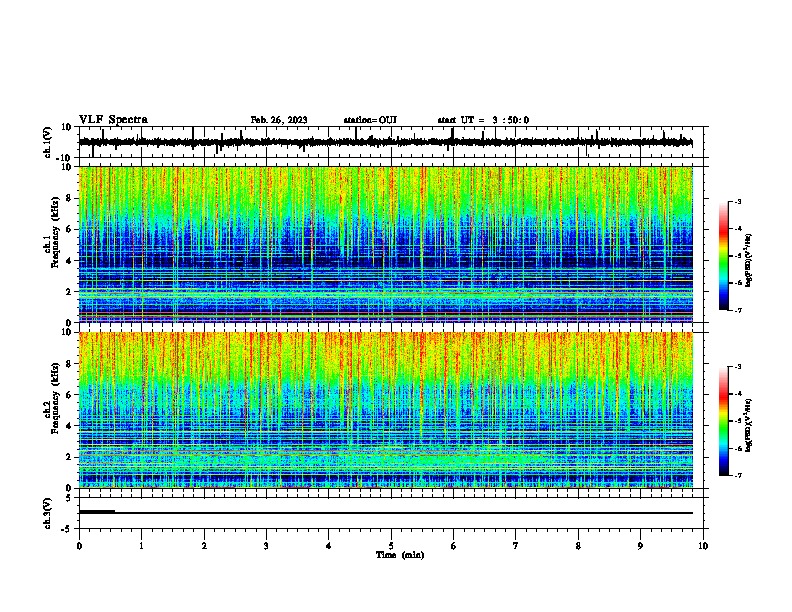The image size is (792, 612).
Task: Click the ch.1 "Frequency (kHz)" axis label
Action: pyautogui.click(x=55, y=233)
